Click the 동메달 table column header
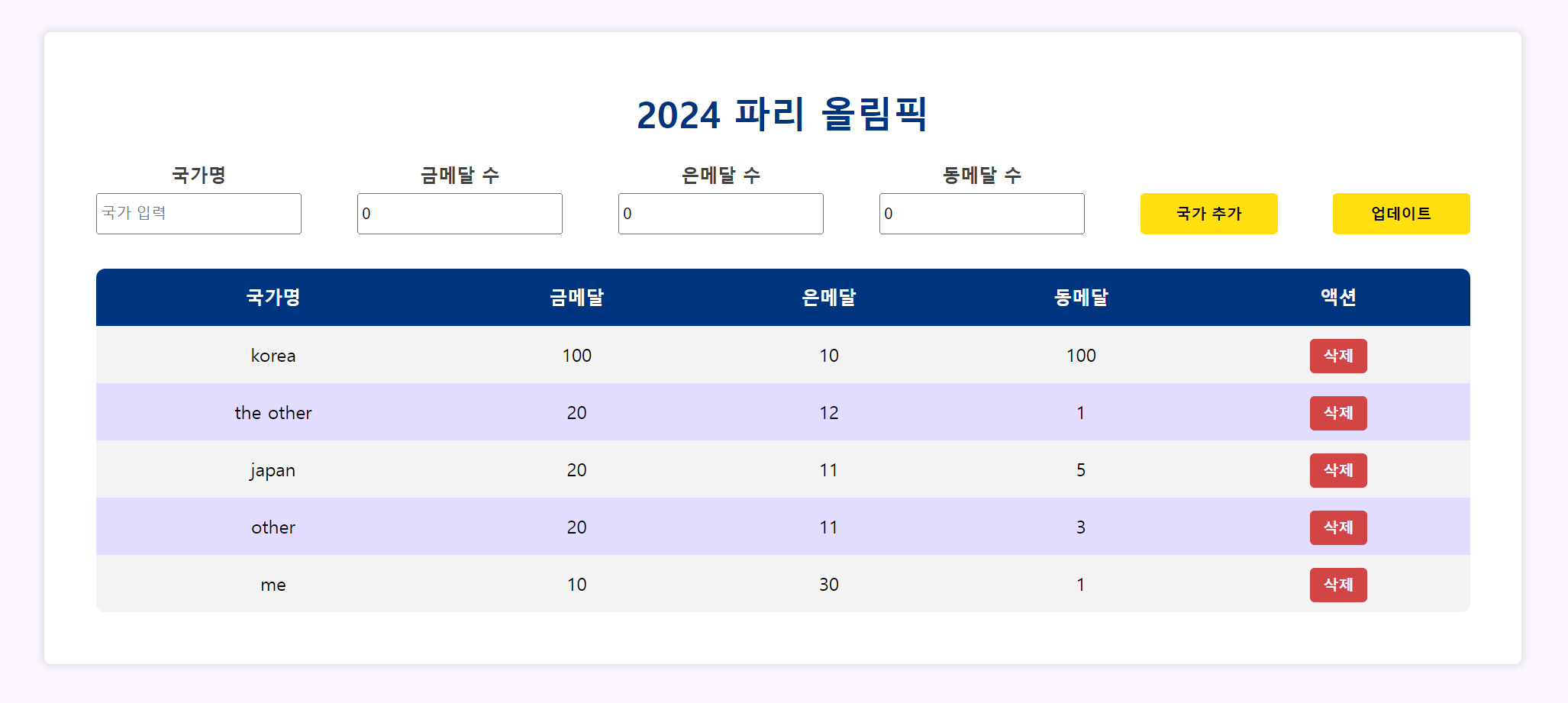This screenshot has width=1568, height=703. pos(1081,297)
